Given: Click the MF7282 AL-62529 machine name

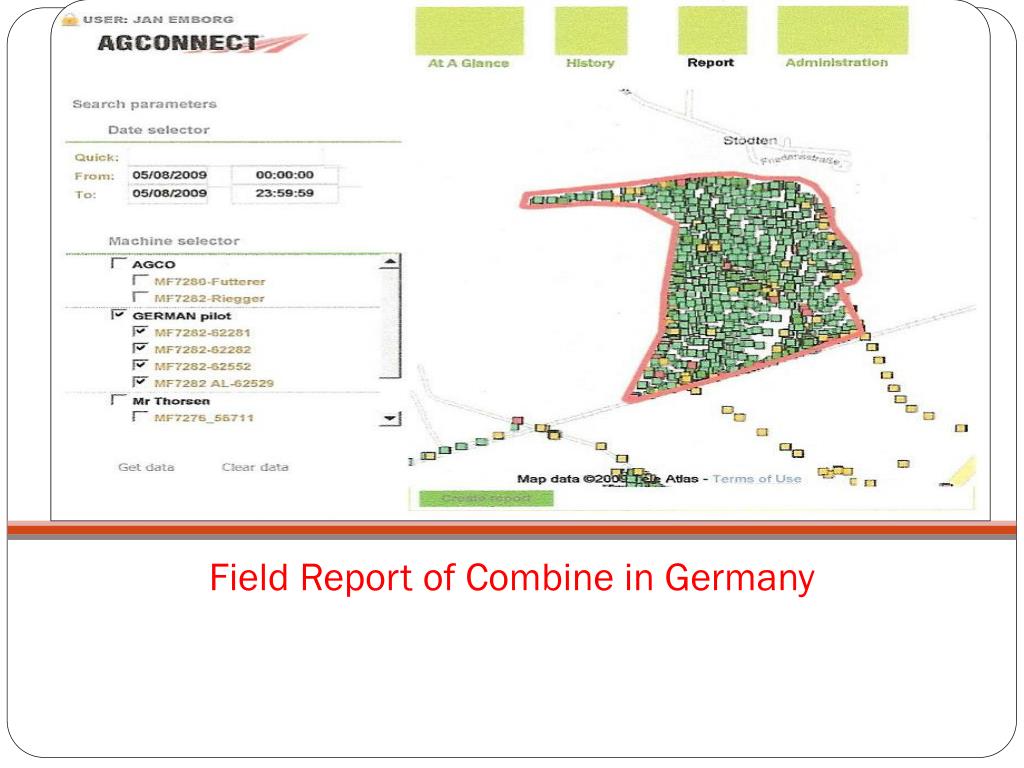Looking at the screenshot, I should [214, 383].
